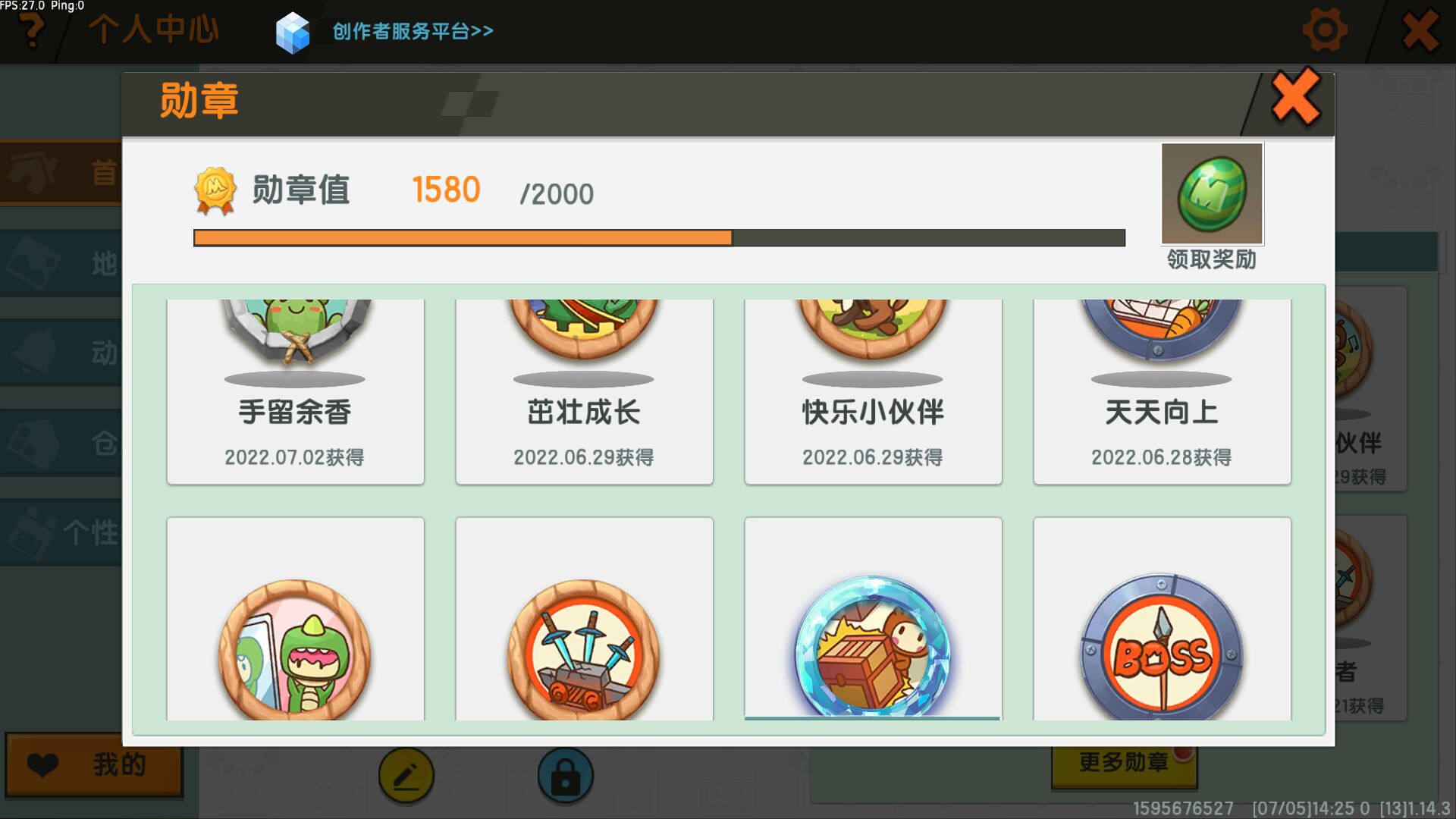Select the treasure chest crystal medal
Image resolution: width=1456 pixels, height=819 pixels.
pos(873,647)
